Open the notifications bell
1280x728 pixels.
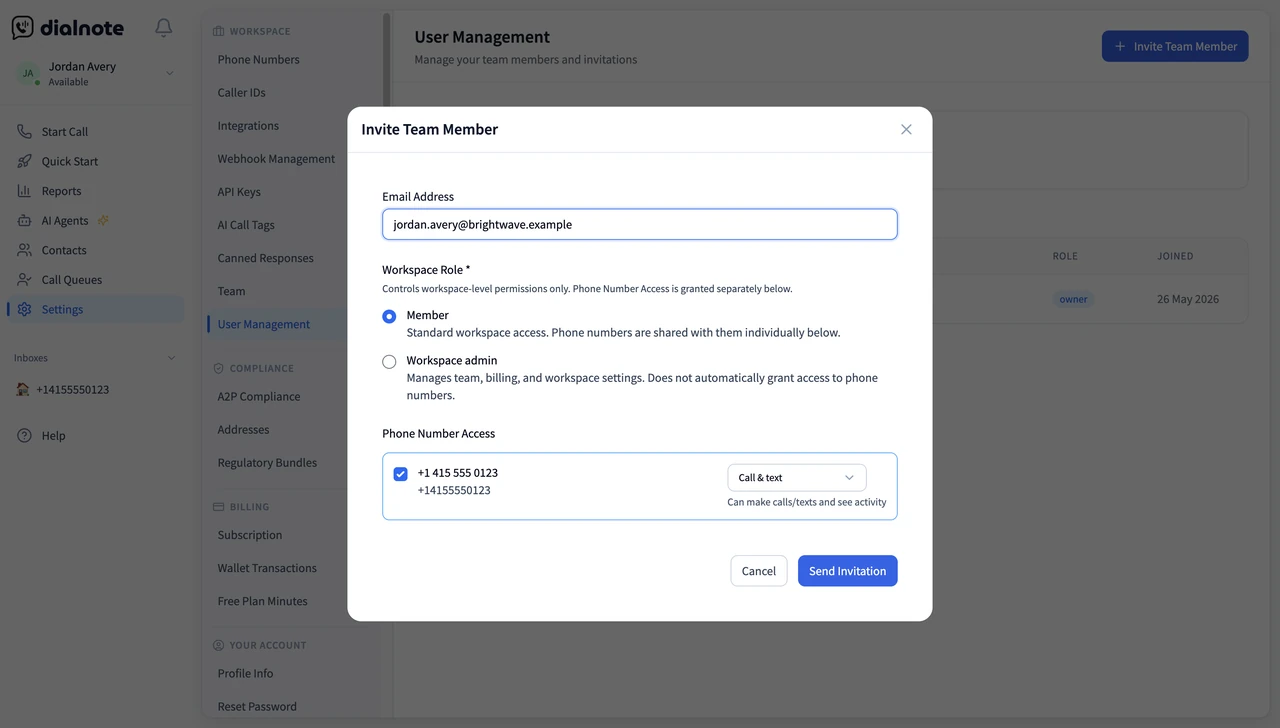(164, 28)
